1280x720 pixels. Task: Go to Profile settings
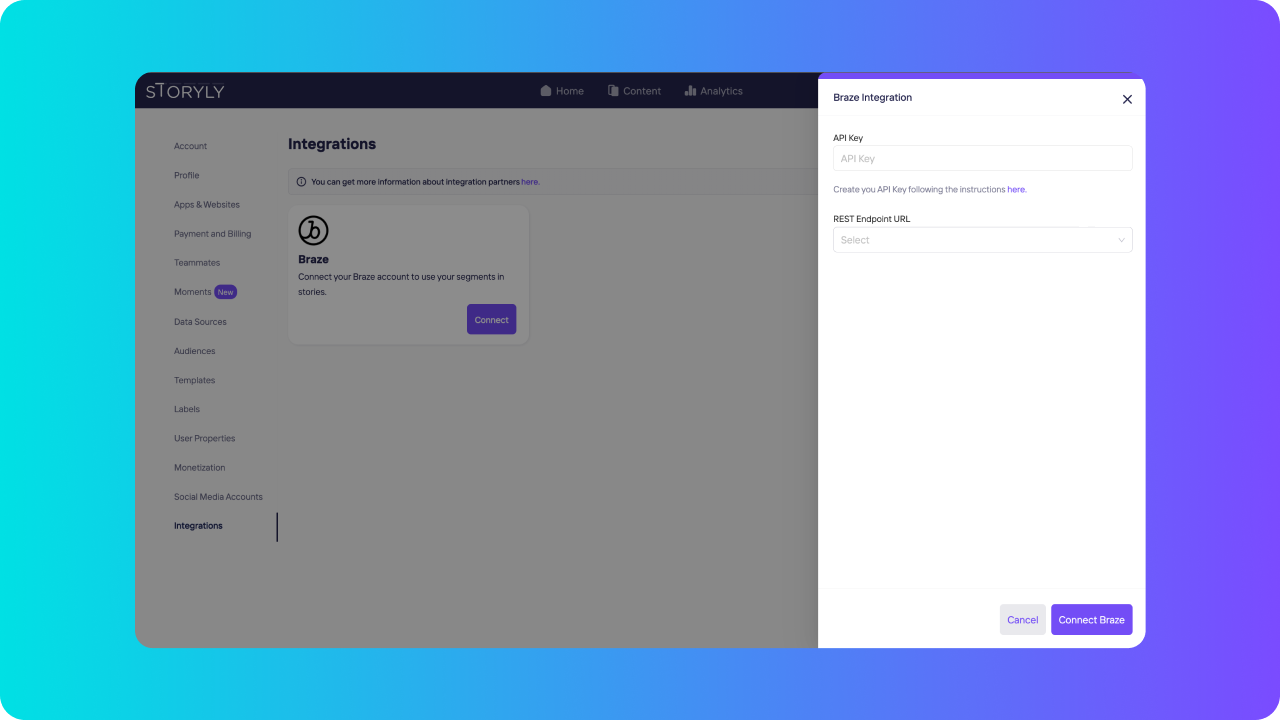pyautogui.click(x=186, y=175)
